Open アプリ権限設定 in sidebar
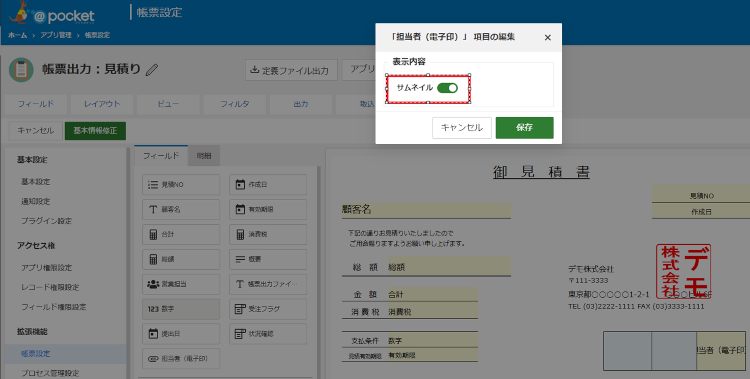Screen dimensions: 750x379 click(x=46, y=268)
